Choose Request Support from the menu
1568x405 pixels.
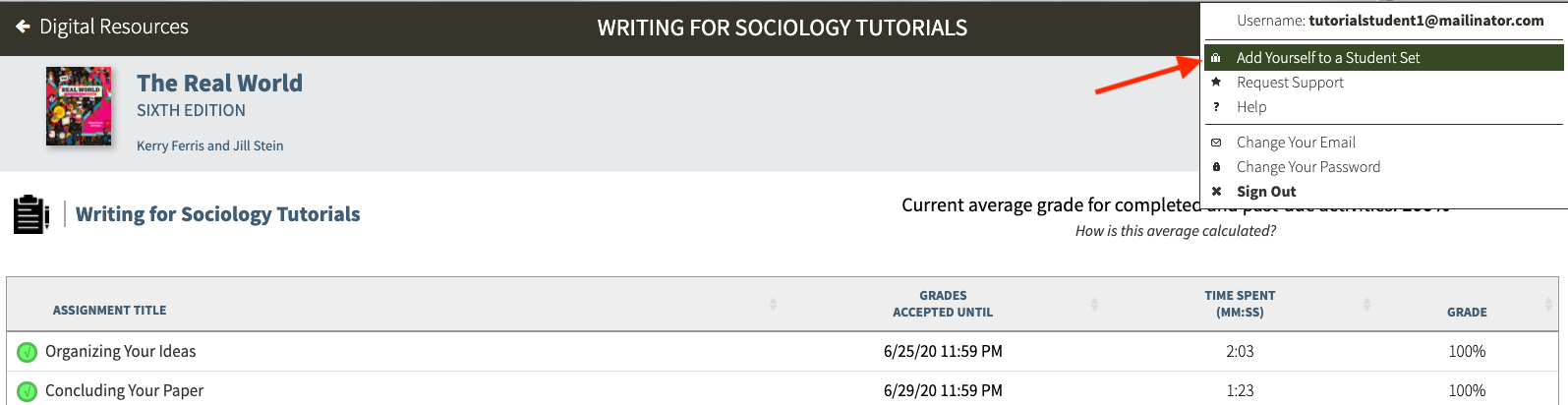1290,83
